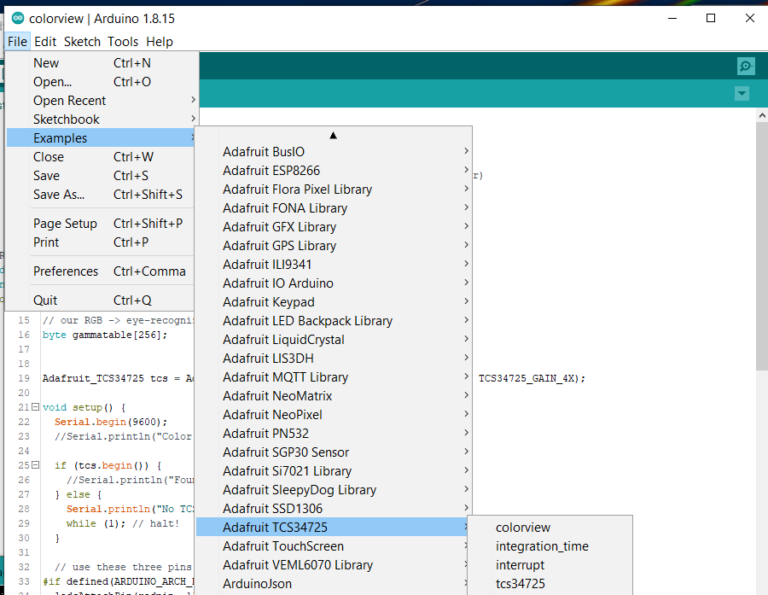This screenshot has height=595, width=768.
Task: Expand ArduinoJson examples
Action: [x=334, y=583]
